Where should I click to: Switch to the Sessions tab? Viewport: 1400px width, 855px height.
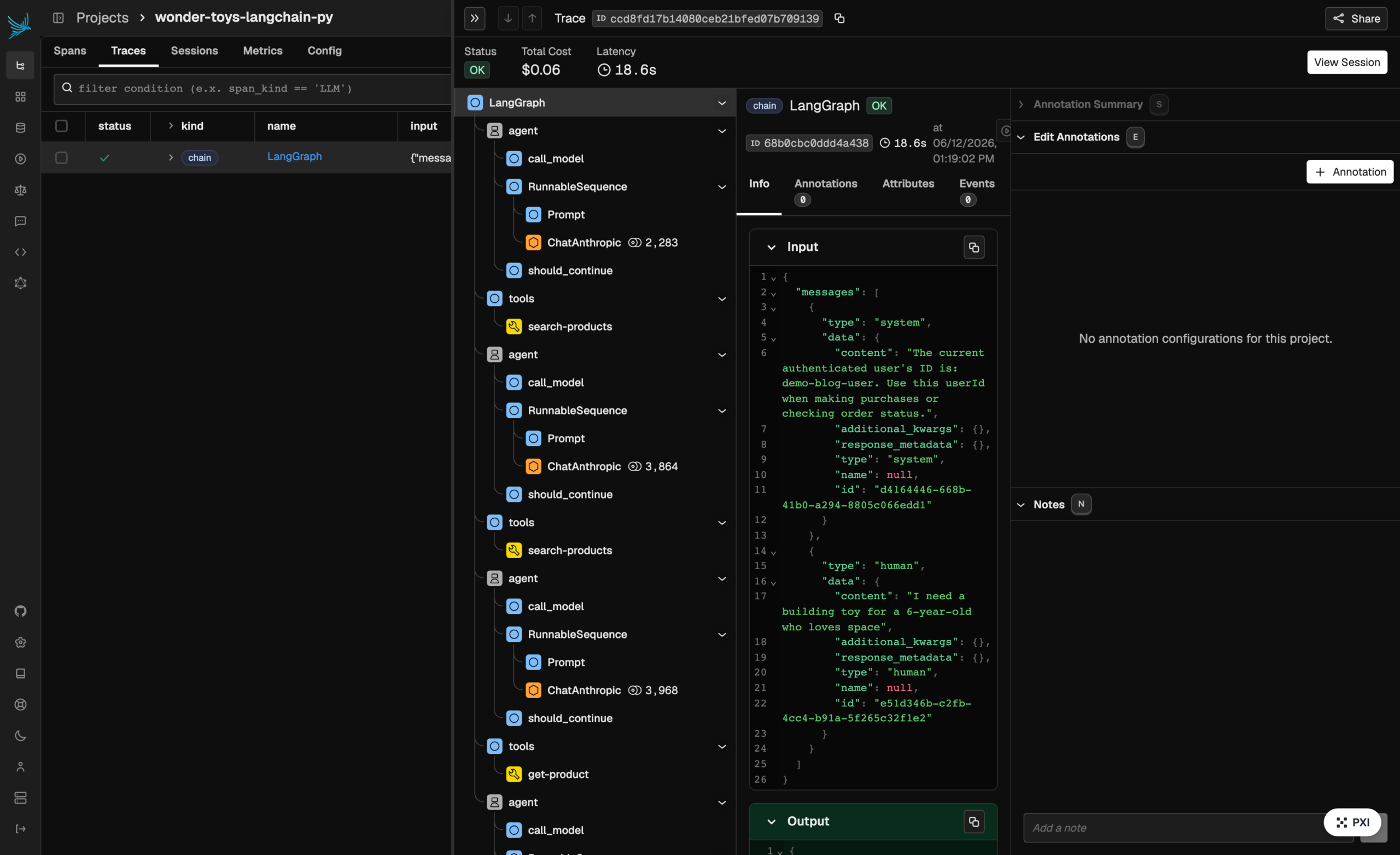[194, 50]
